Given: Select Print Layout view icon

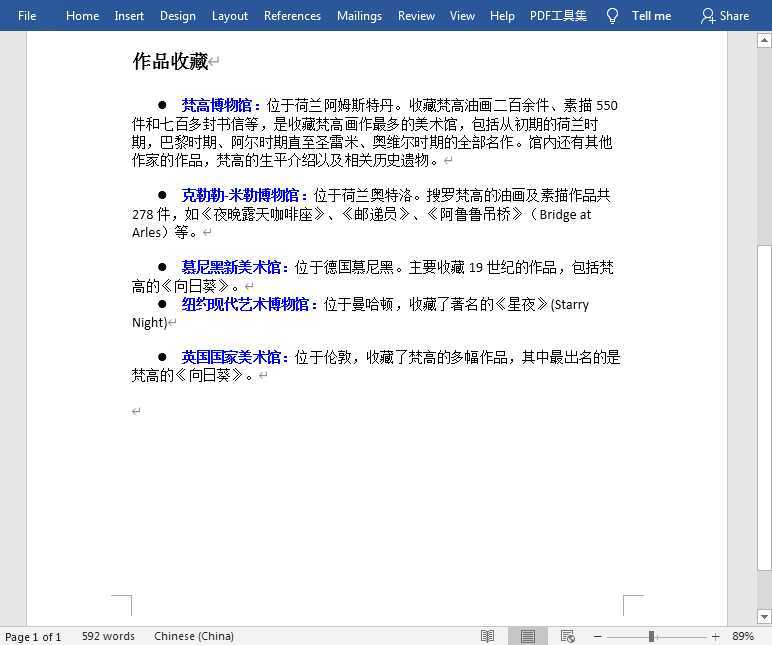Looking at the screenshot, I should pos(528,636).
